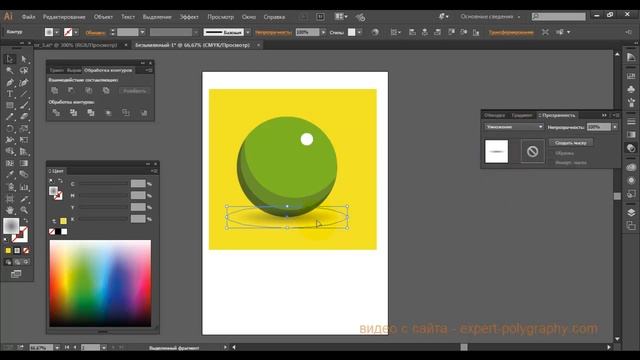Screen dimensions: 640x360
Task: Click the Trim icon in Pathfinder panel
Action: [x=73, y=113]
